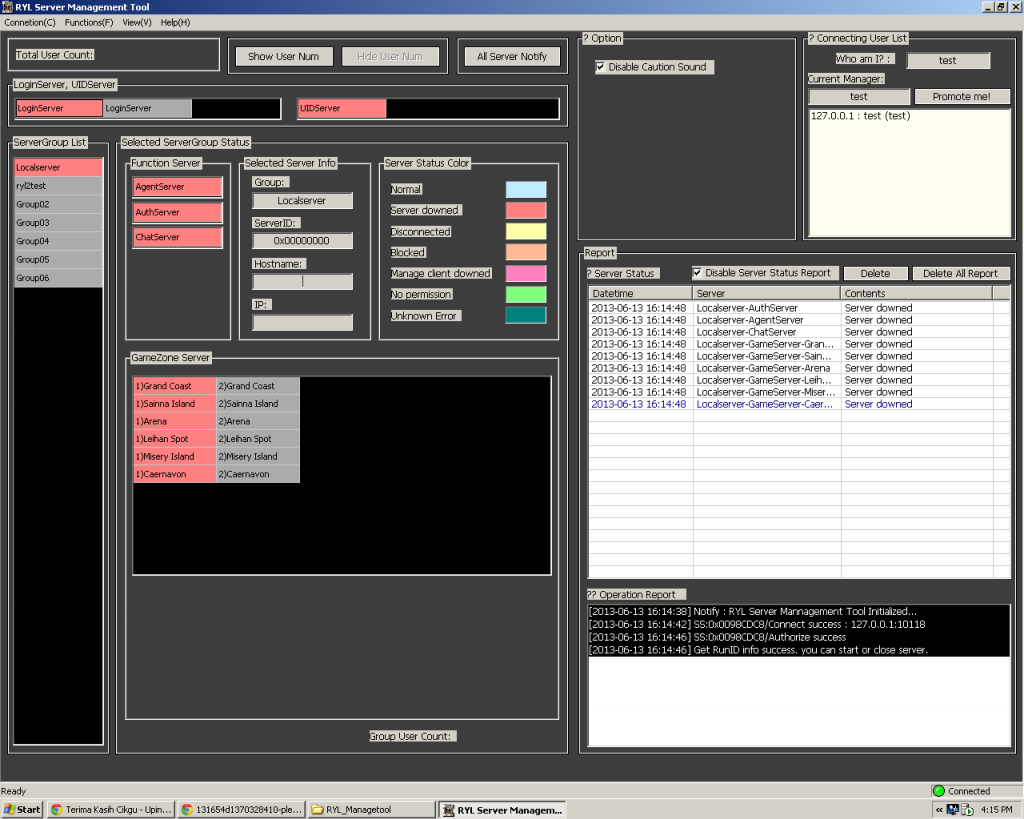Viewport: 1024px width, 819px height.
Task: Open the View(V) menu
Action: click(137, 22)
